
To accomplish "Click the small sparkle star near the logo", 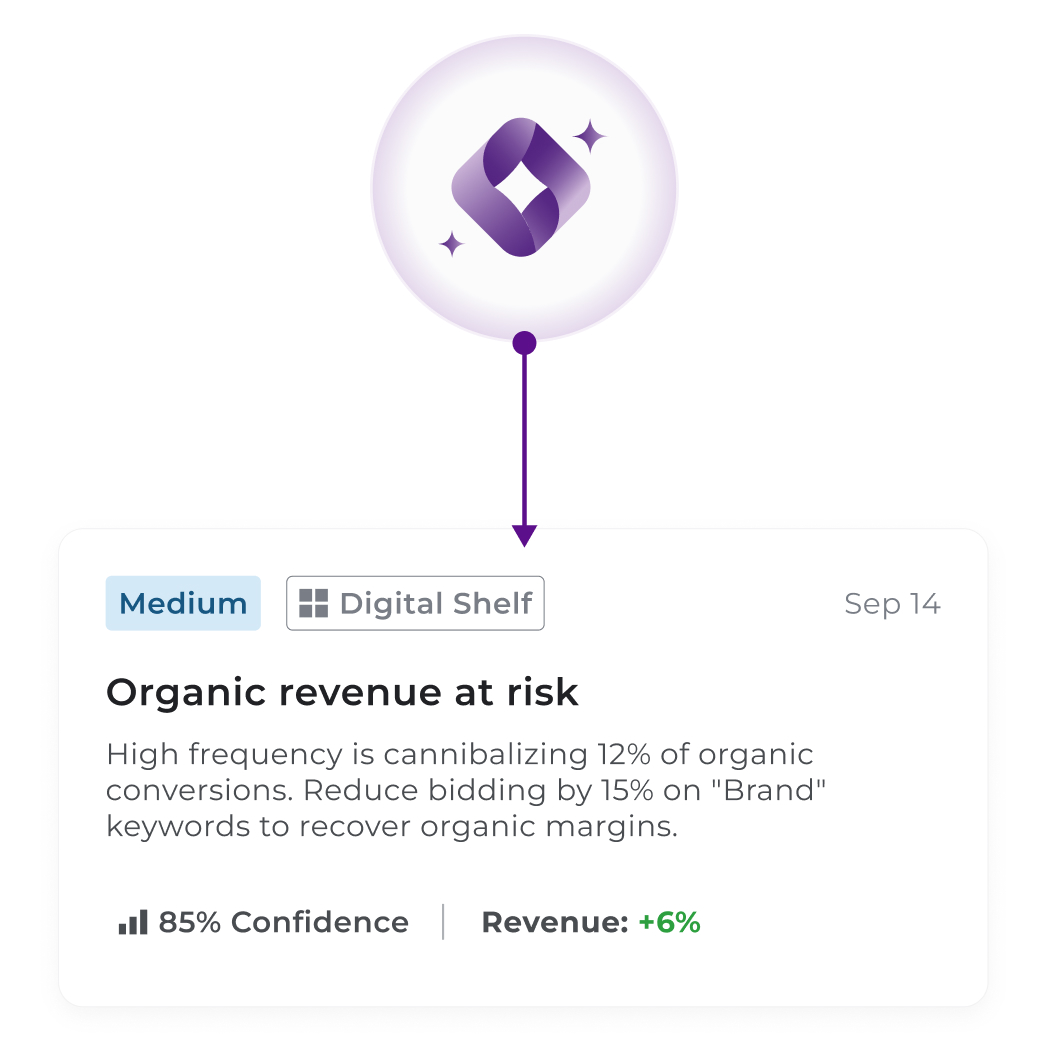I will click(452, 243).
